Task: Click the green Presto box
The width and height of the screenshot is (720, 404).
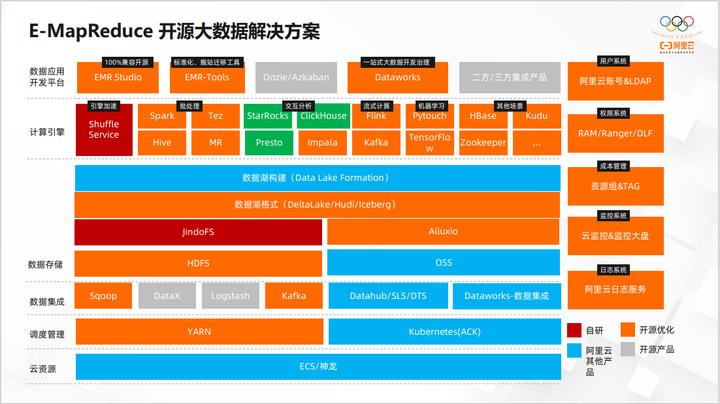Action: [x=269, y=143]
